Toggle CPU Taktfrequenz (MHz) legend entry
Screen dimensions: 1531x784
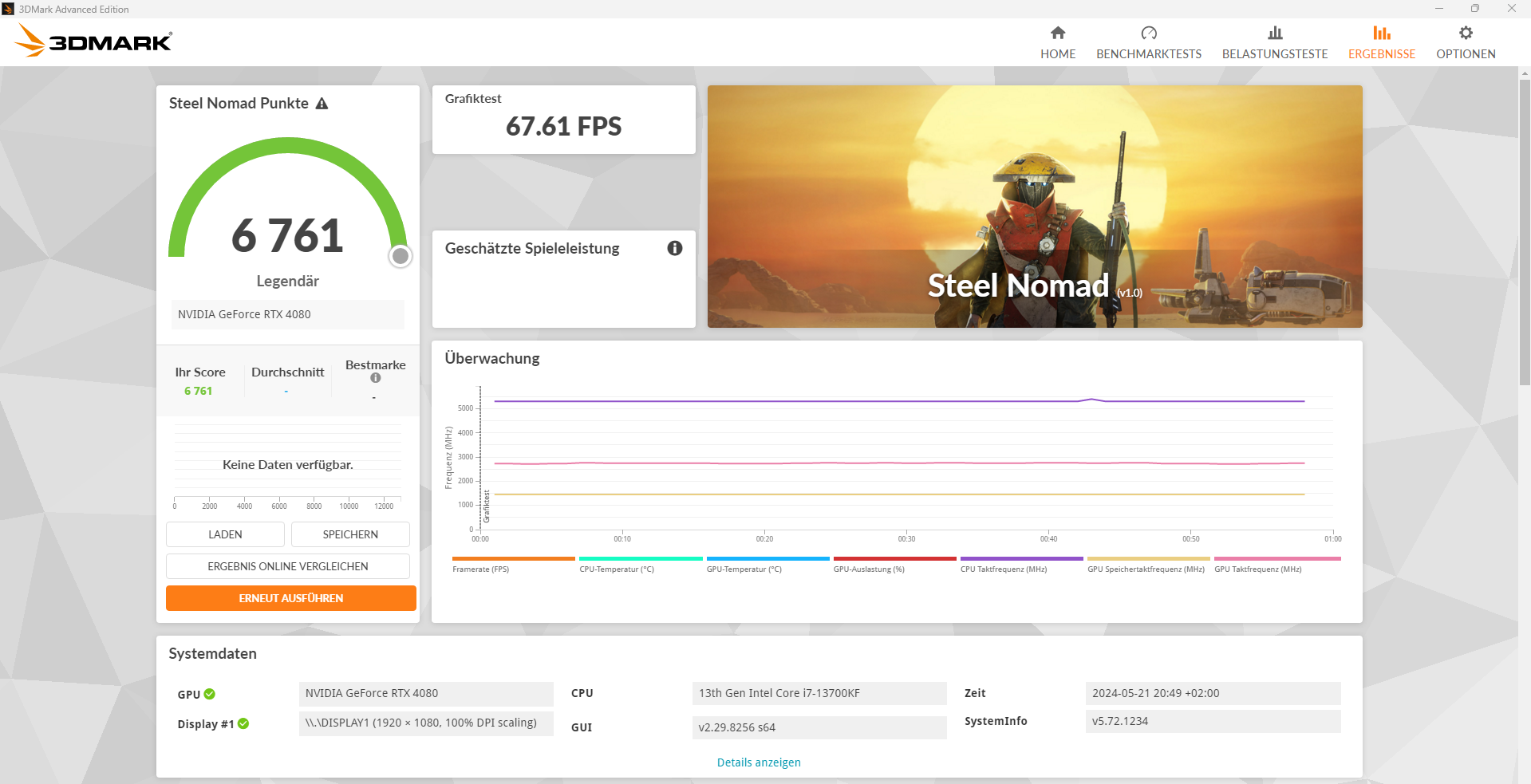[x=1021, y=565]
